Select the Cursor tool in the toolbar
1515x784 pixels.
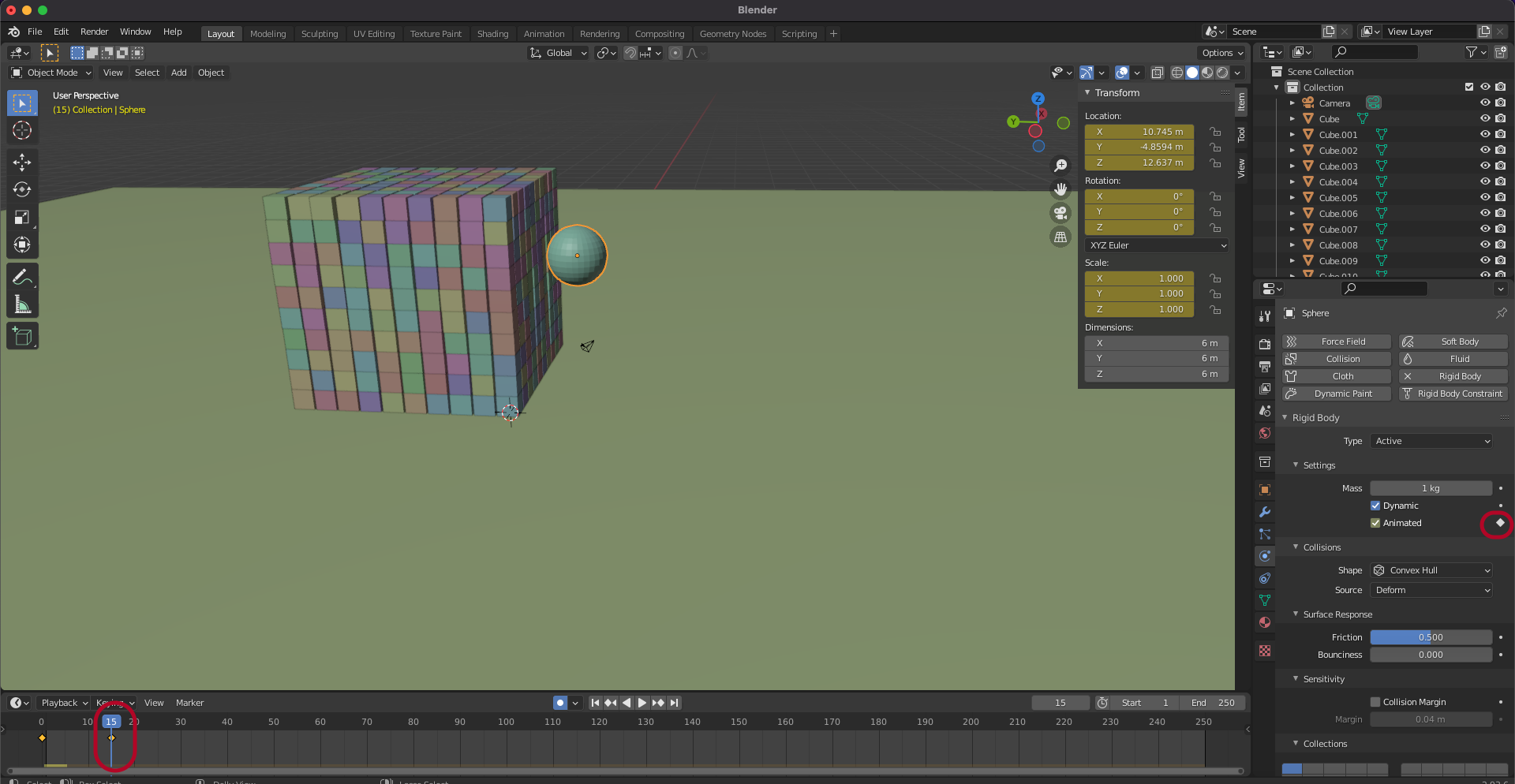click(x=22, y=130)
